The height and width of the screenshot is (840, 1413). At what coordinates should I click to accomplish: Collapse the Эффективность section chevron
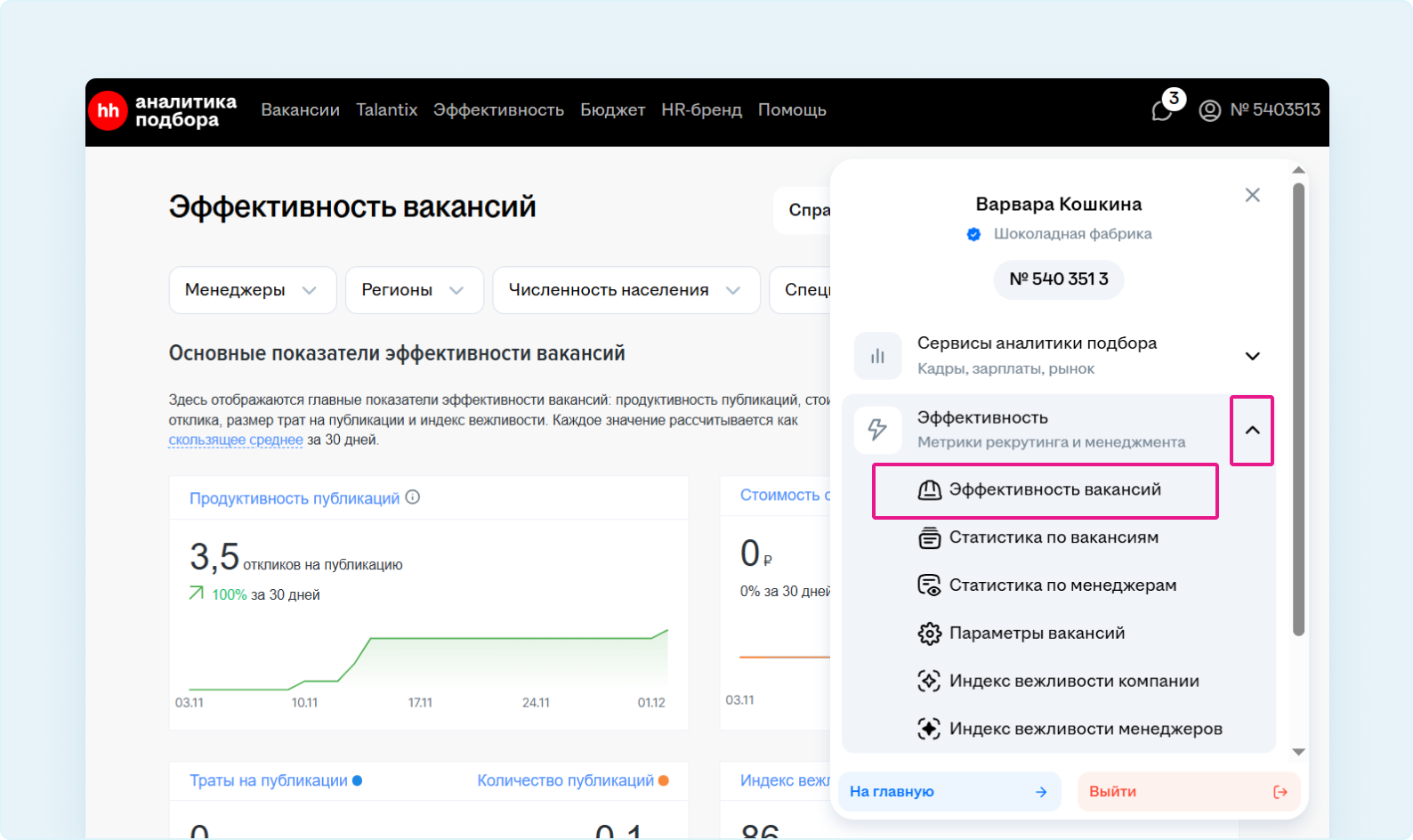click(1252, 431)
